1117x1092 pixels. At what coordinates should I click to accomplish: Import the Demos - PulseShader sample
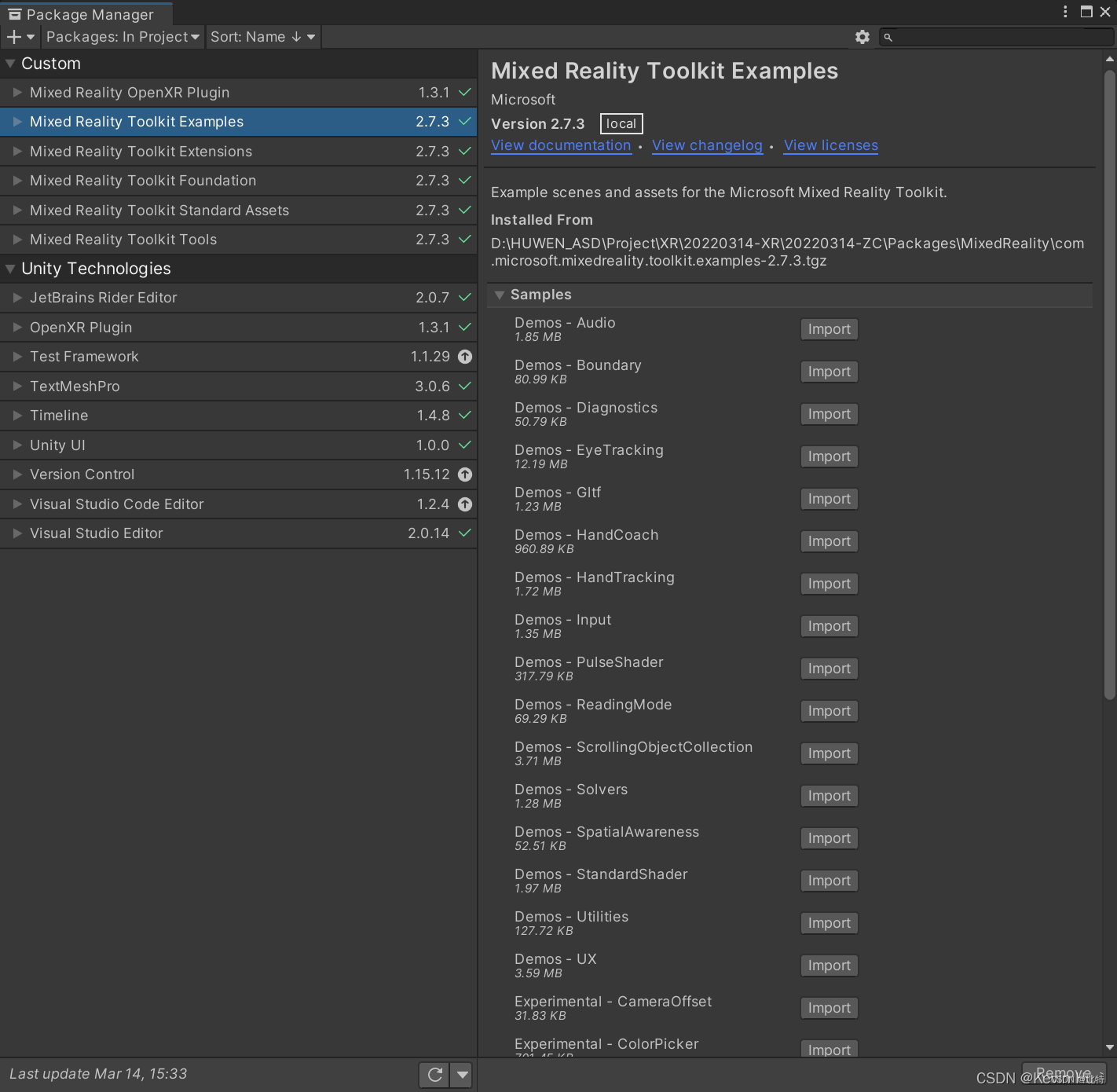pyautogui.click(x=830, y=669)
